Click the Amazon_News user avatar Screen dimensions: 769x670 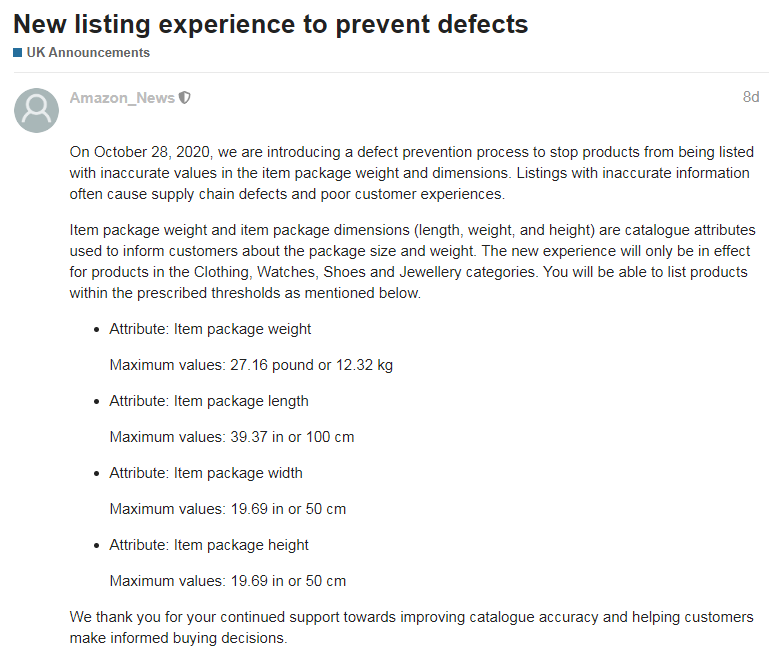pyautogui.click(x=36, y=110)
